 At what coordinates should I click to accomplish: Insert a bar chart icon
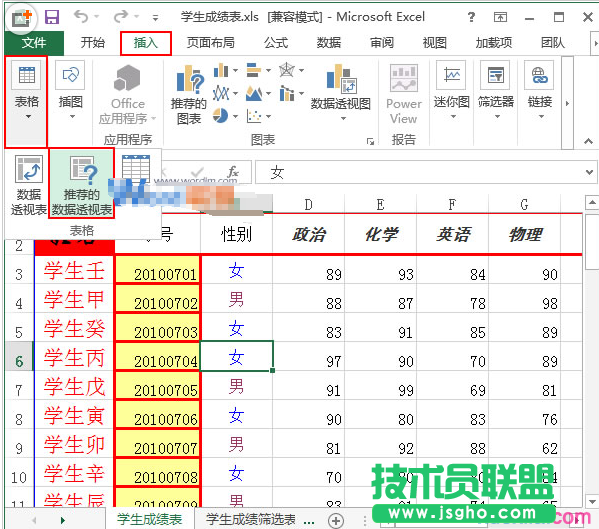click(254, 70)
